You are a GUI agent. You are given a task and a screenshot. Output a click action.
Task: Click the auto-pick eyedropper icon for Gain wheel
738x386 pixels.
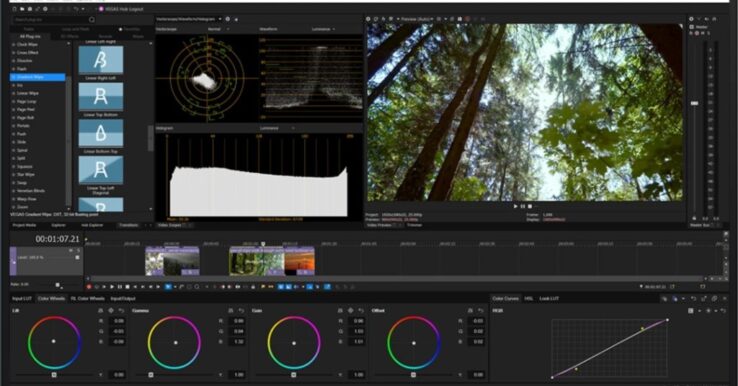coord(351,311)
